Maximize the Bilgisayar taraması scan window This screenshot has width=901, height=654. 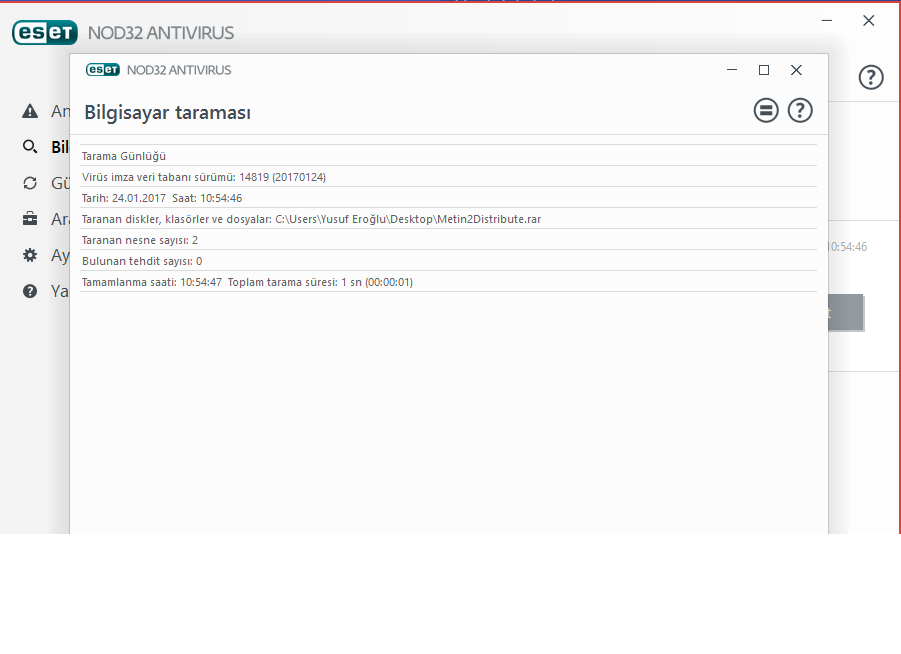click(x=764, y=70)
